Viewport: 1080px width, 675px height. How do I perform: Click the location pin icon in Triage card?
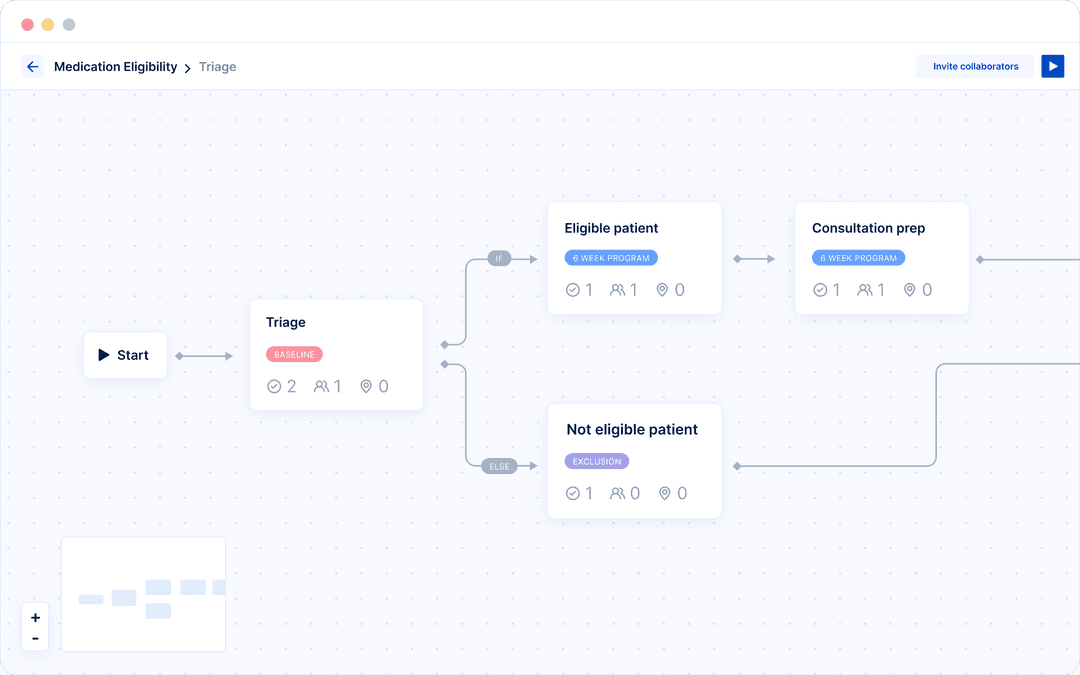click(x=366, y=386)
